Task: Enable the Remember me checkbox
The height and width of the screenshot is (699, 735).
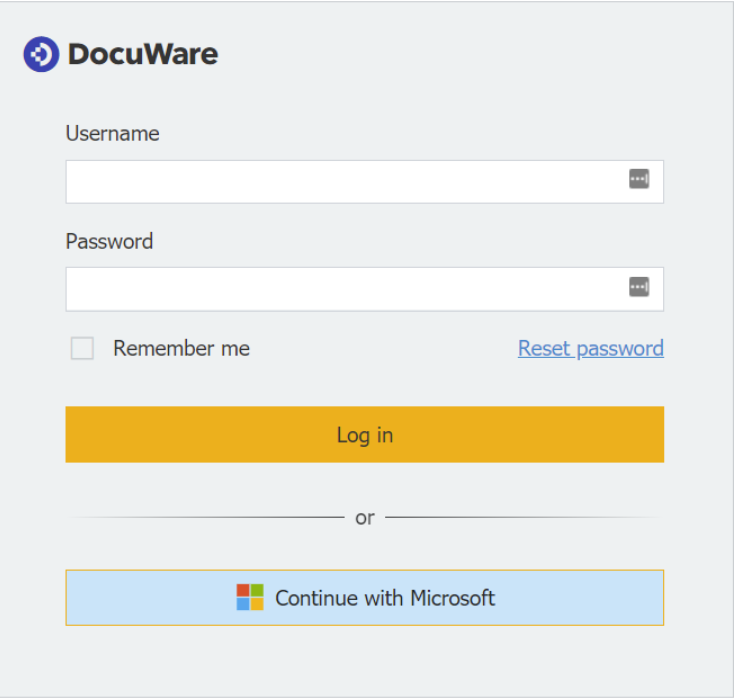Action: coord(82,349)
